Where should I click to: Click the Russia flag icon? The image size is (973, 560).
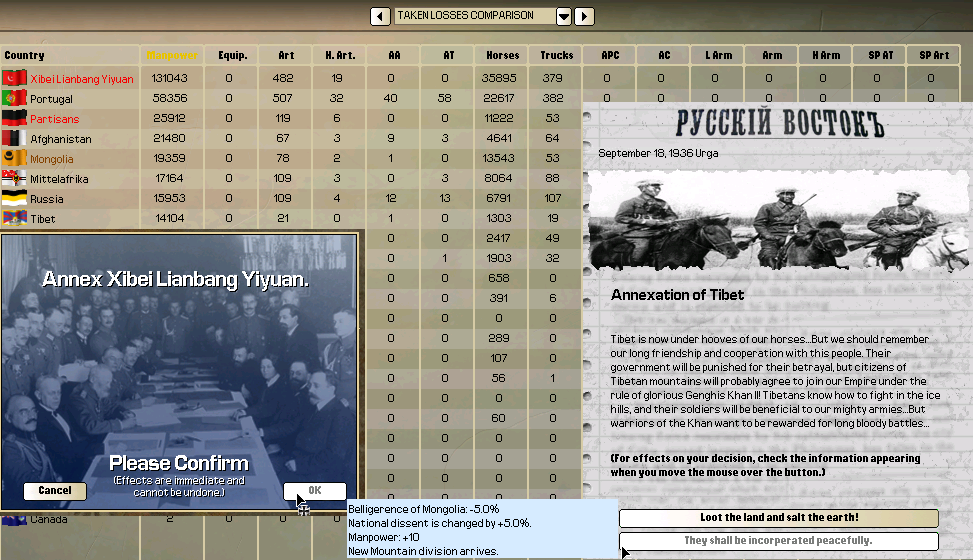[14, 198]
